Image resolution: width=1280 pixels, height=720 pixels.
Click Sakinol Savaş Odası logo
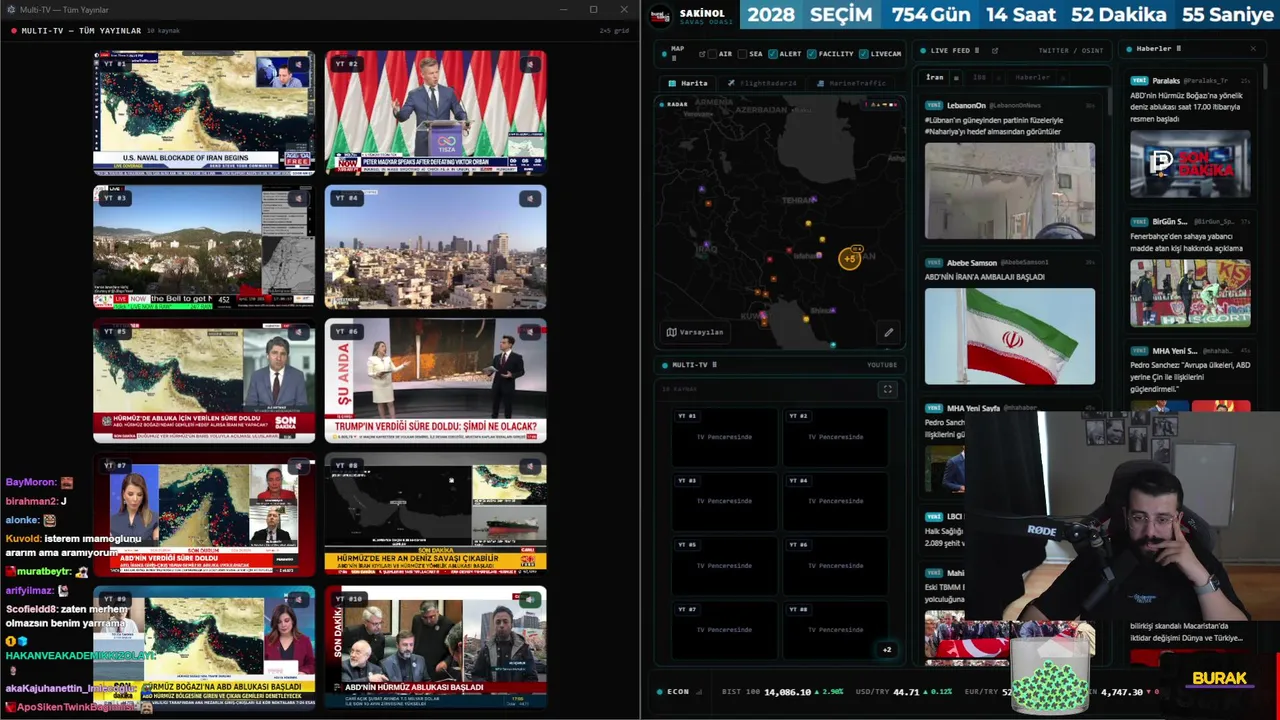(660, 15)
